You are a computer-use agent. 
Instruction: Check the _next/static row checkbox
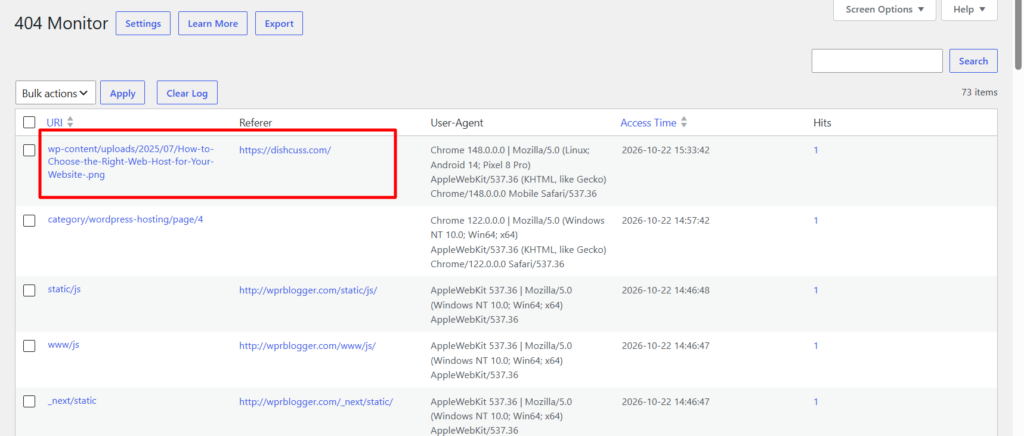pyautogui.click(x=29, y=402)
